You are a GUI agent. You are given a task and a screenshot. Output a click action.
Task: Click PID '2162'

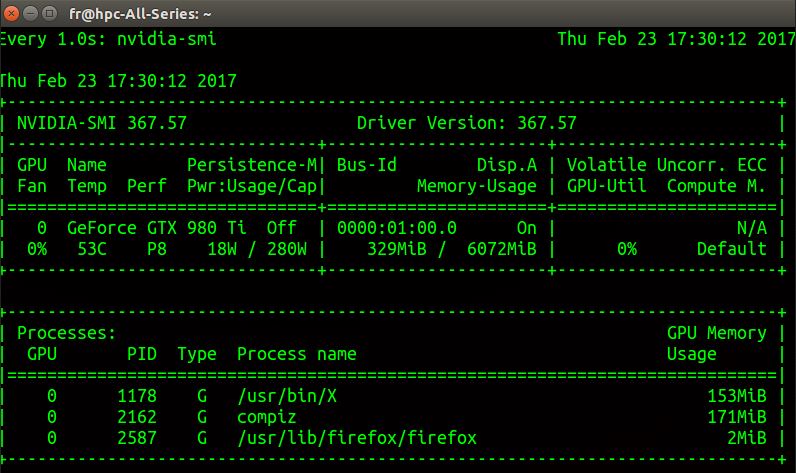(137, 417)
